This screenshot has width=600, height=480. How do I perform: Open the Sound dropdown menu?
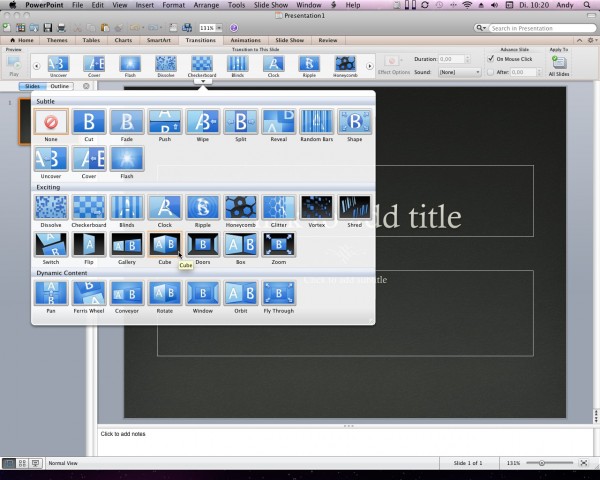459,72
